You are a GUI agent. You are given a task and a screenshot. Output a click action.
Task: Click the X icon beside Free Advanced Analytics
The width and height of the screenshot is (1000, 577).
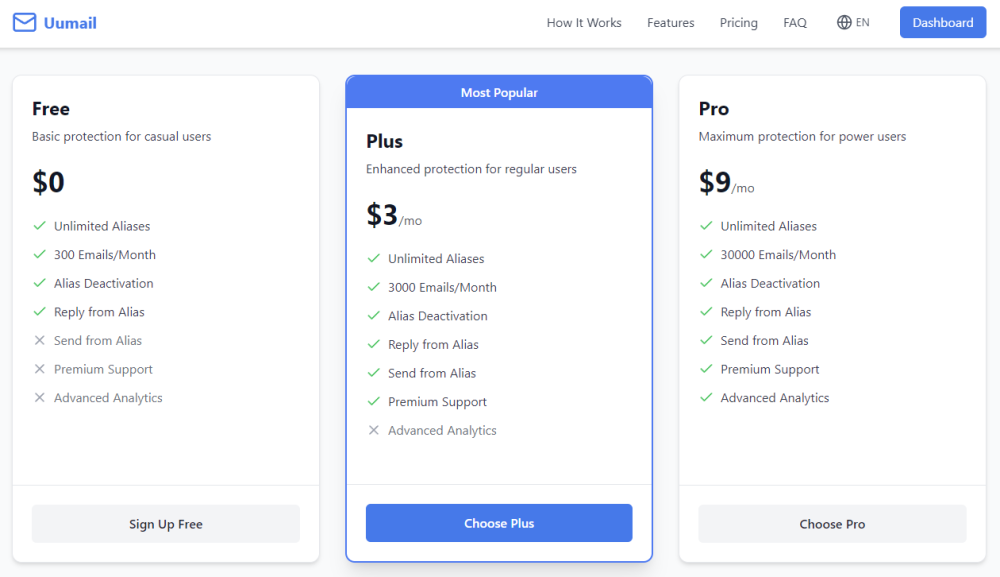click(x=40, y=398)
